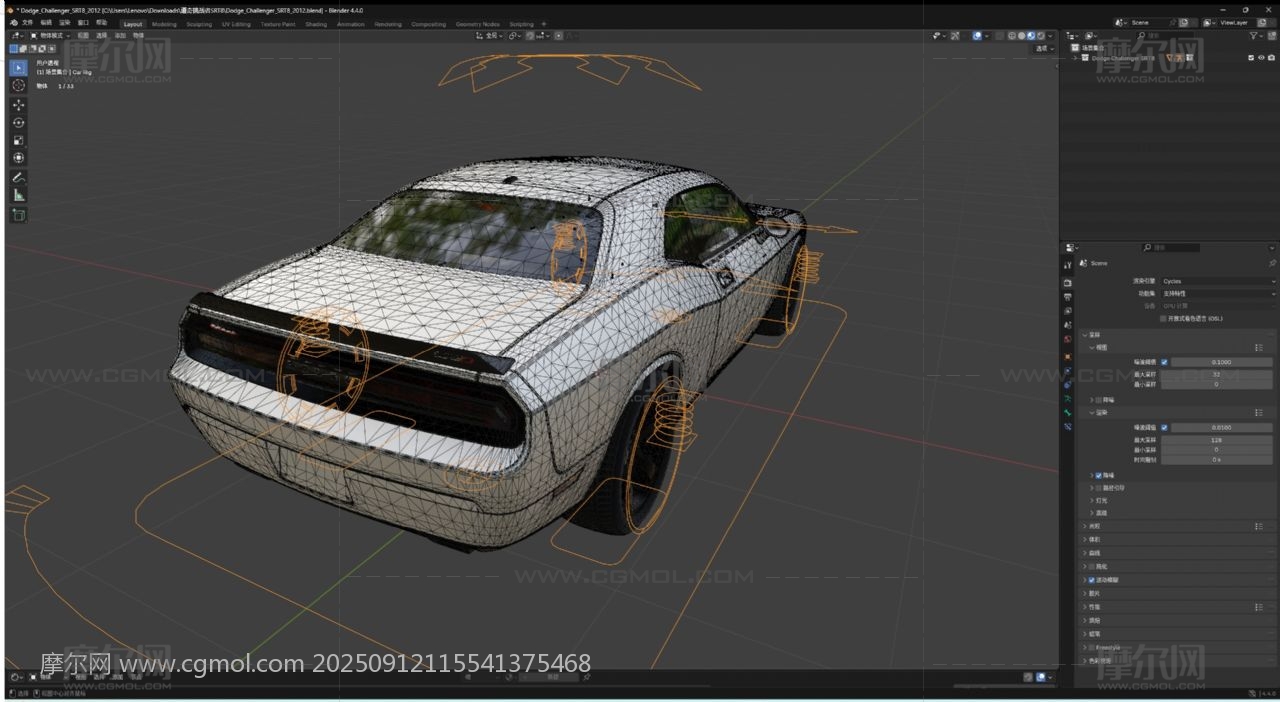
Task: Switch to the Shading workspace tab
Action: (316, 24)
